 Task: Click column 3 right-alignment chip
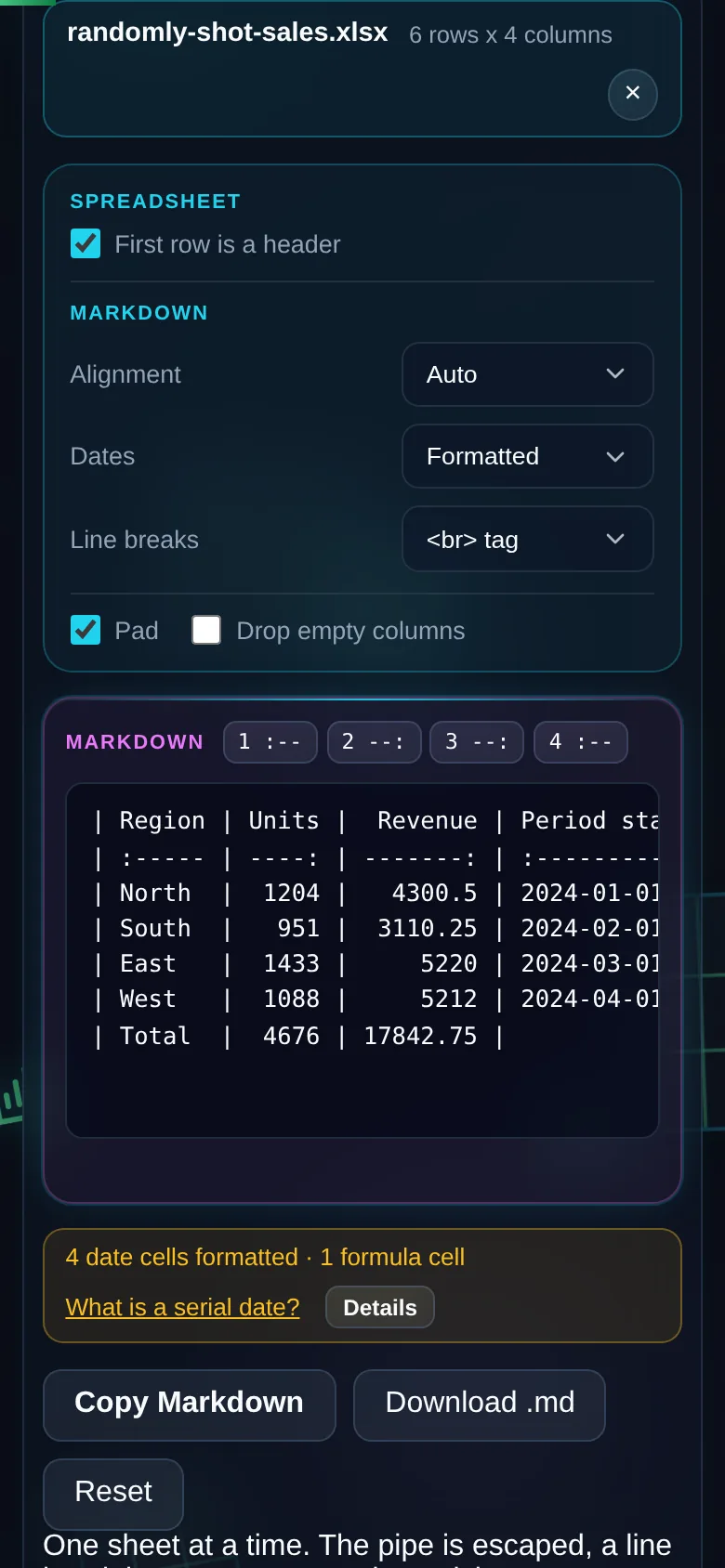tap(477, 742)
